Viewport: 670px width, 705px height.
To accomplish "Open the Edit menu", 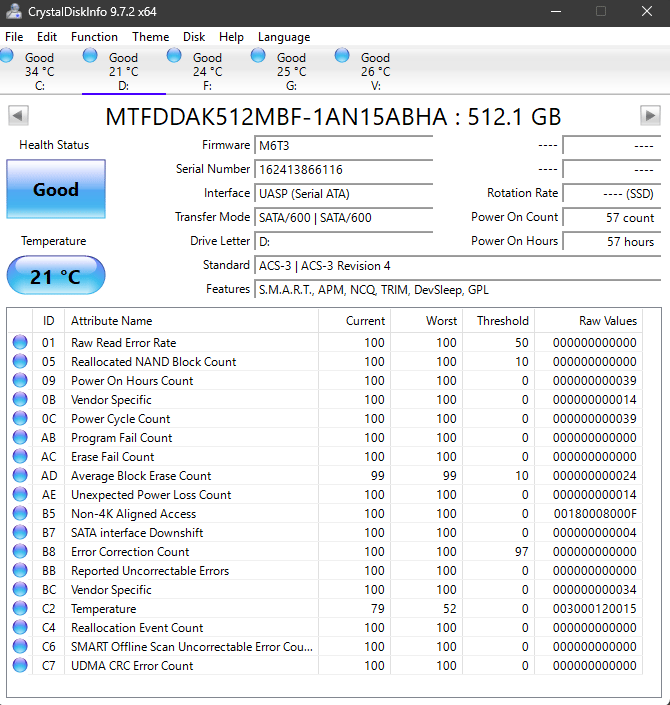I will pyautogui.click(x=47, y=37).
